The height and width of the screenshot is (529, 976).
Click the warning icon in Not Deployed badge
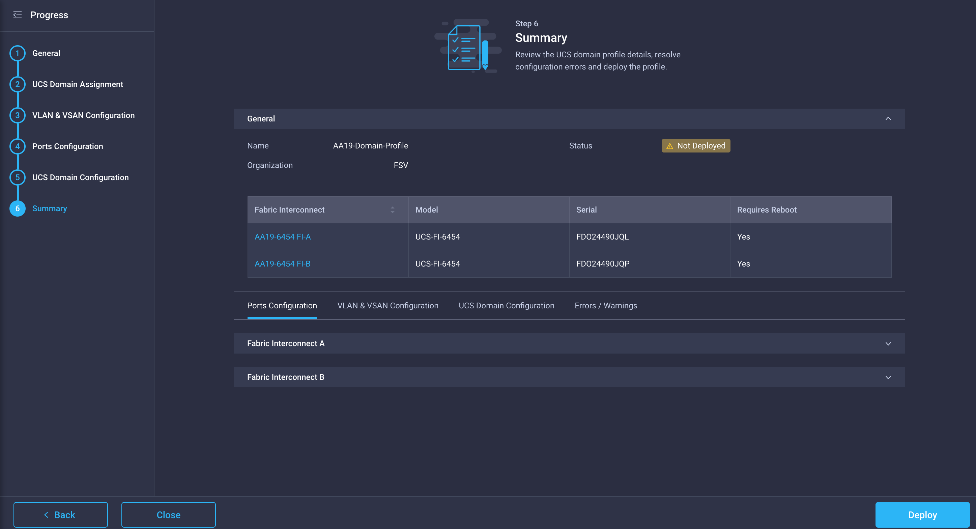point(670,146)
